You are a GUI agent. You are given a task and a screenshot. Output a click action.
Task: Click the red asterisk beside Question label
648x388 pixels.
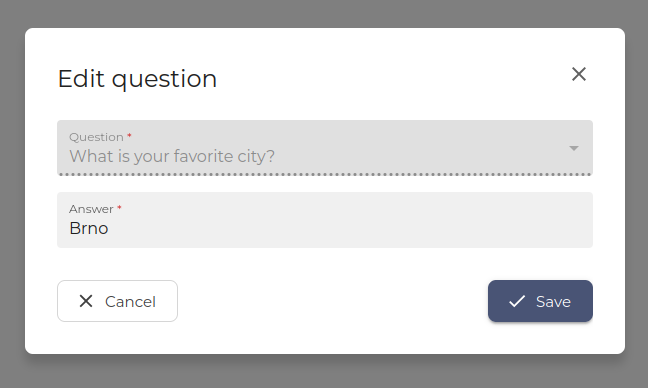(x=129, y=135)
